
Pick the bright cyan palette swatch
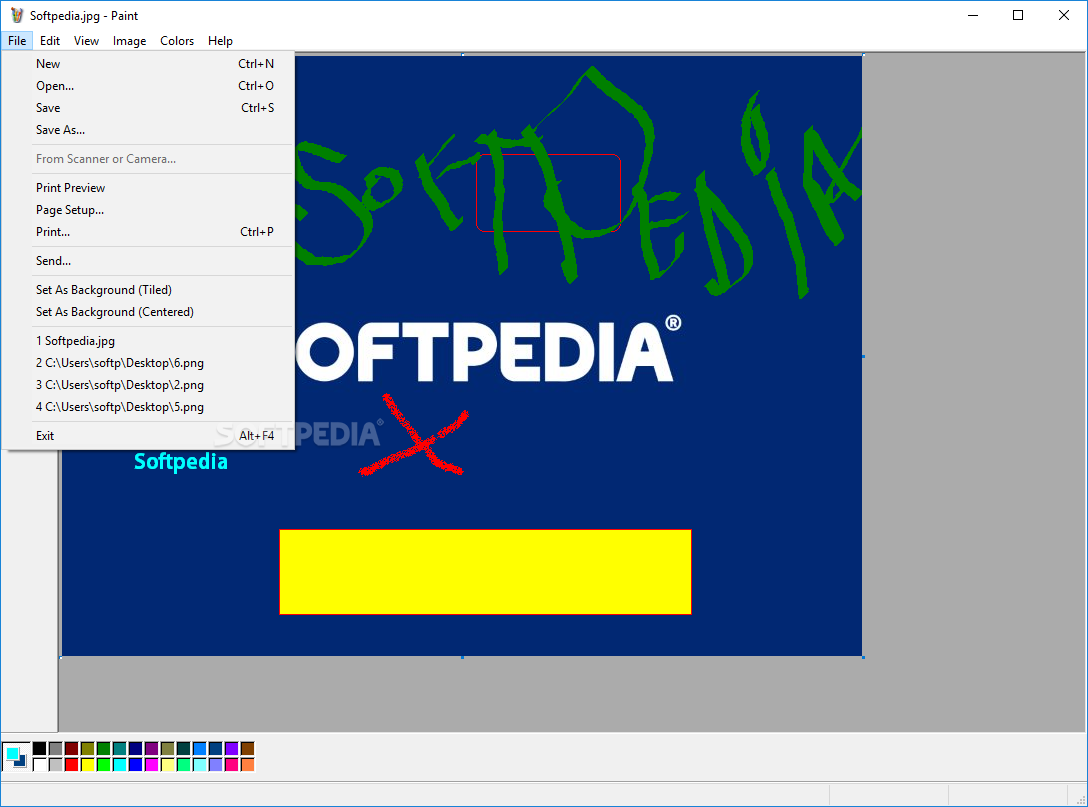coord(119,765)
